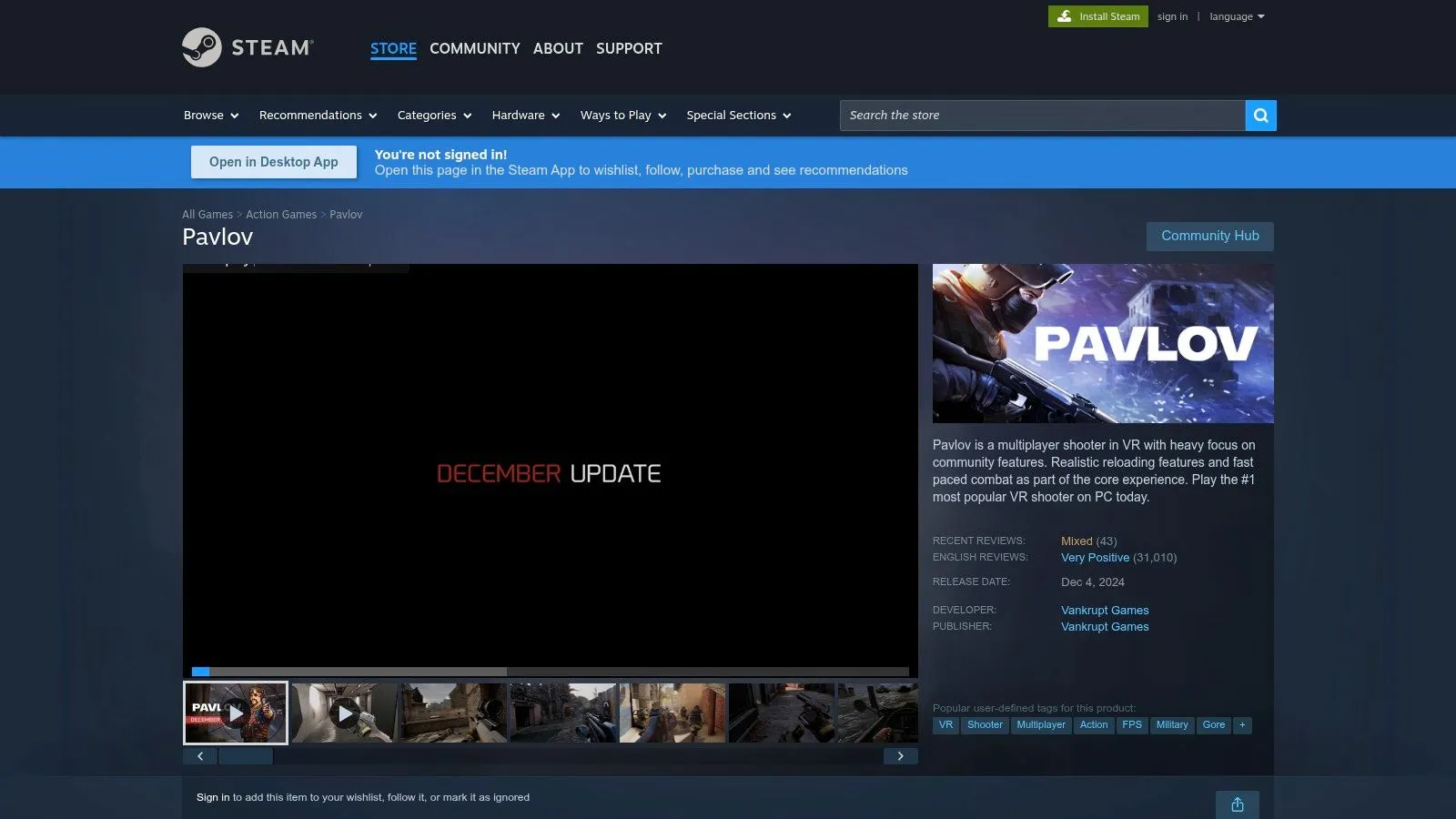The width and height of the screenshot is (1456, 819).
Task: Expand the Hardware menu
Action: pyautogui.click(x=526, y=116)
